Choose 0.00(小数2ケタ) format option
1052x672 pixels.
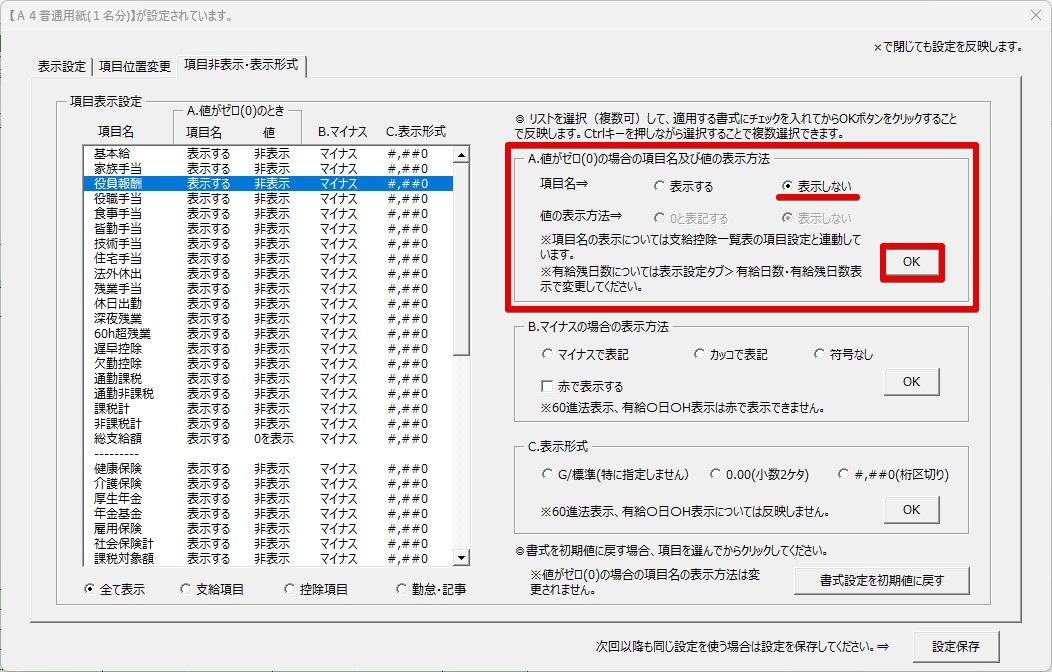click(x=716, y=474)
